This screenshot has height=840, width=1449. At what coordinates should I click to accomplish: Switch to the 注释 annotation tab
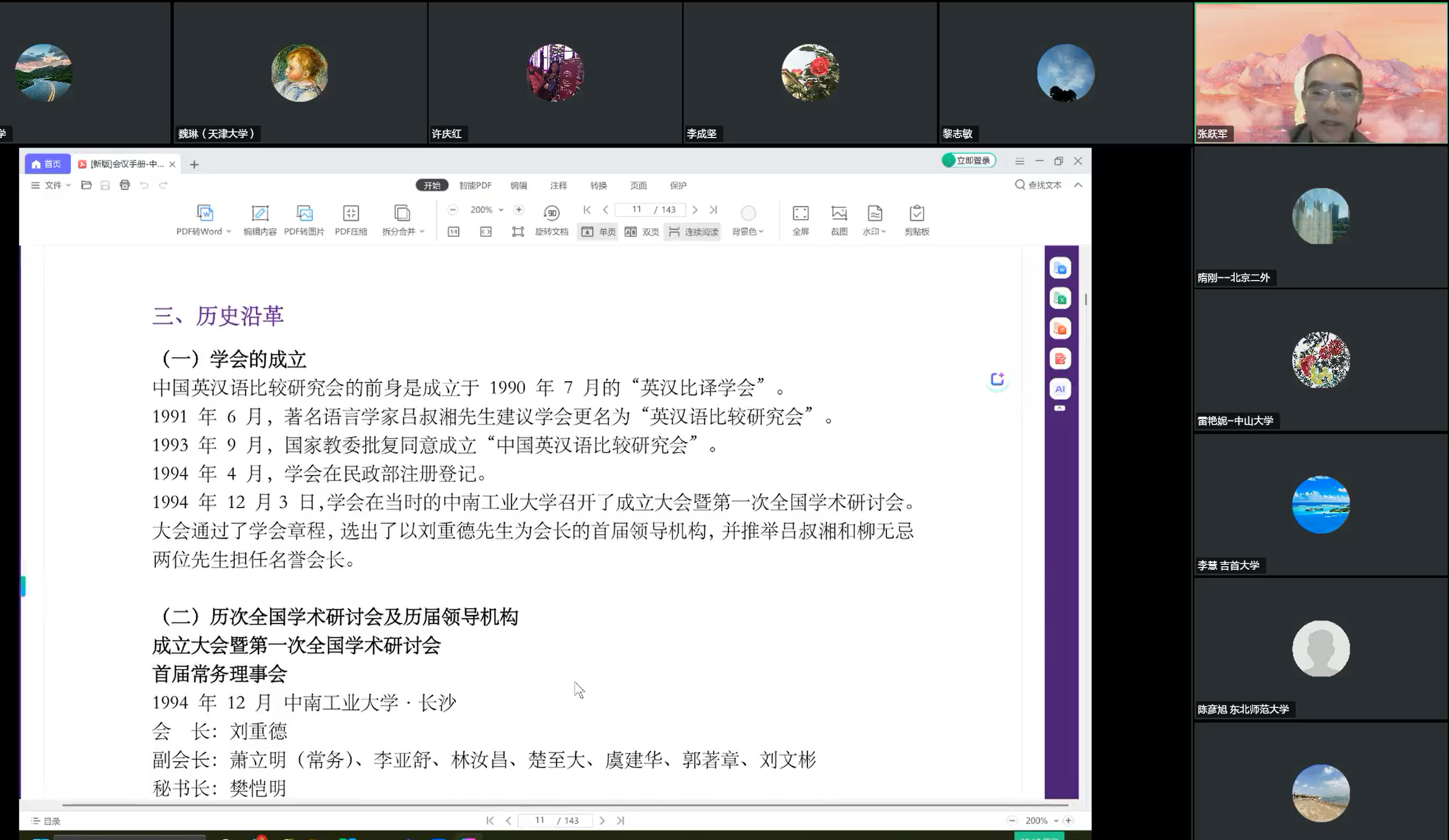click(558, 186)
